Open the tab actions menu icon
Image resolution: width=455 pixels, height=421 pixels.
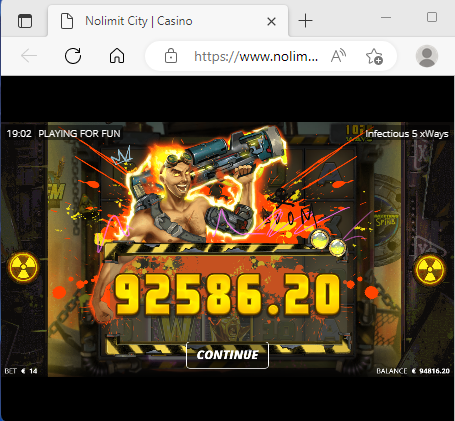point(25,21)
